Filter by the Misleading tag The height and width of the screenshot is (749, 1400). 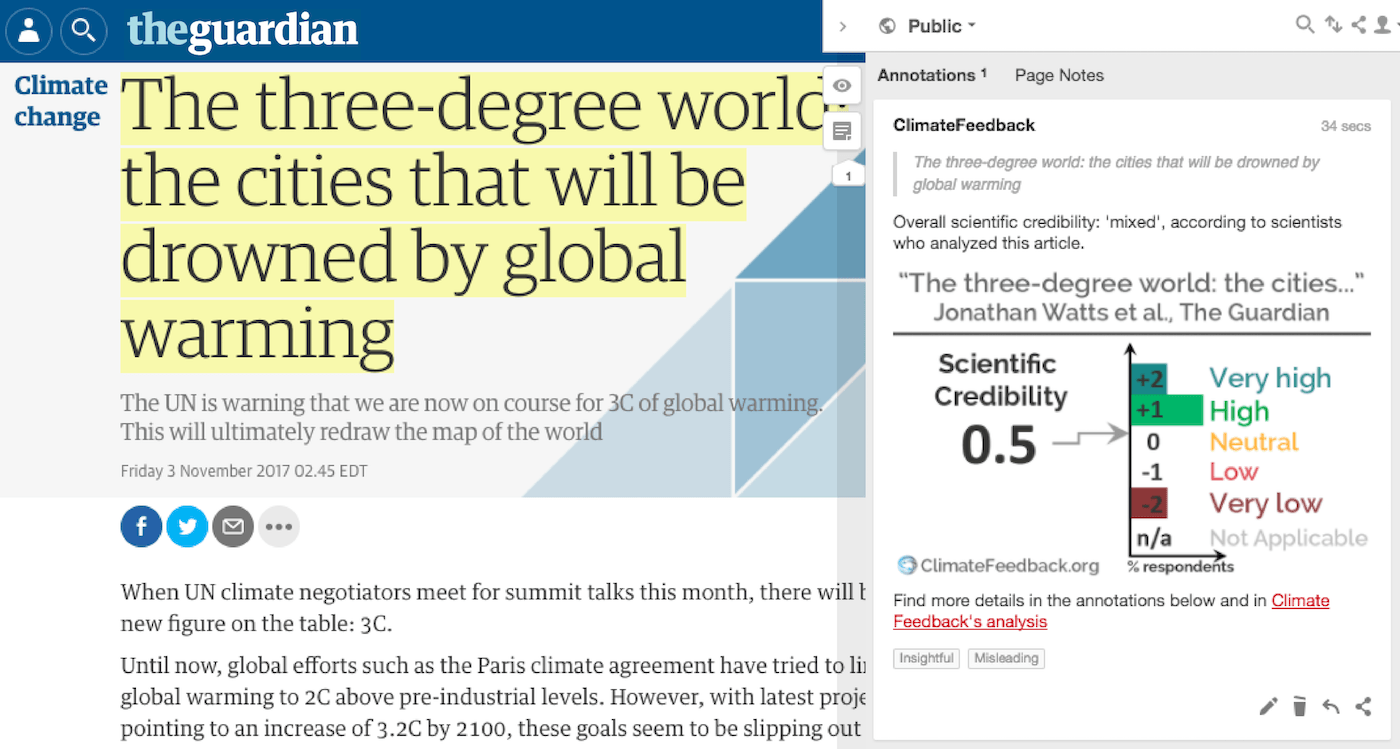tap(1006, 658)
